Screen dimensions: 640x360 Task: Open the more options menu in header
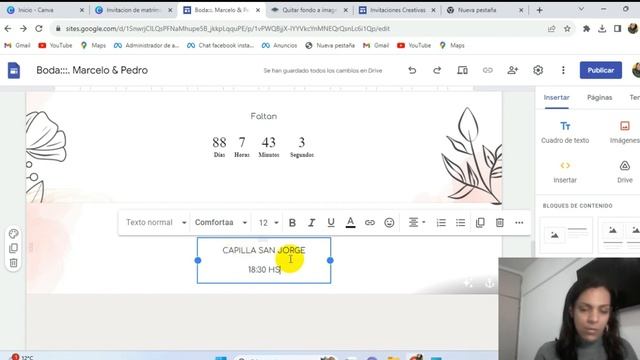pyautogui.click(x=563, y=70)
